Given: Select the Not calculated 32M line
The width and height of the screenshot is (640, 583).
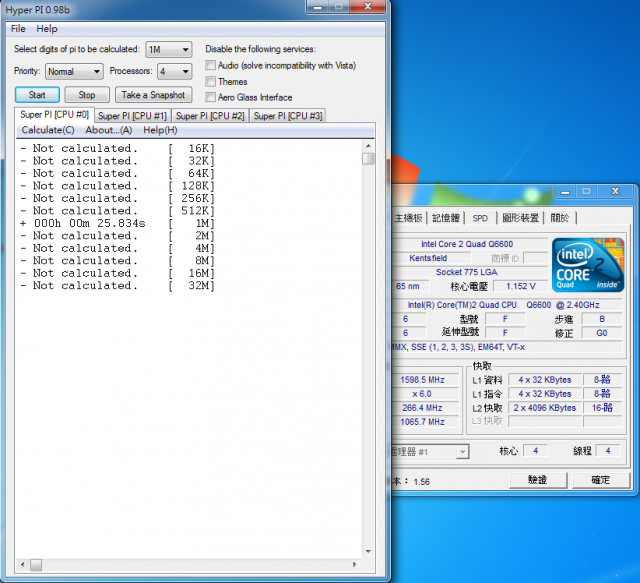Looking at the screenshot, I should pos(118,285).
